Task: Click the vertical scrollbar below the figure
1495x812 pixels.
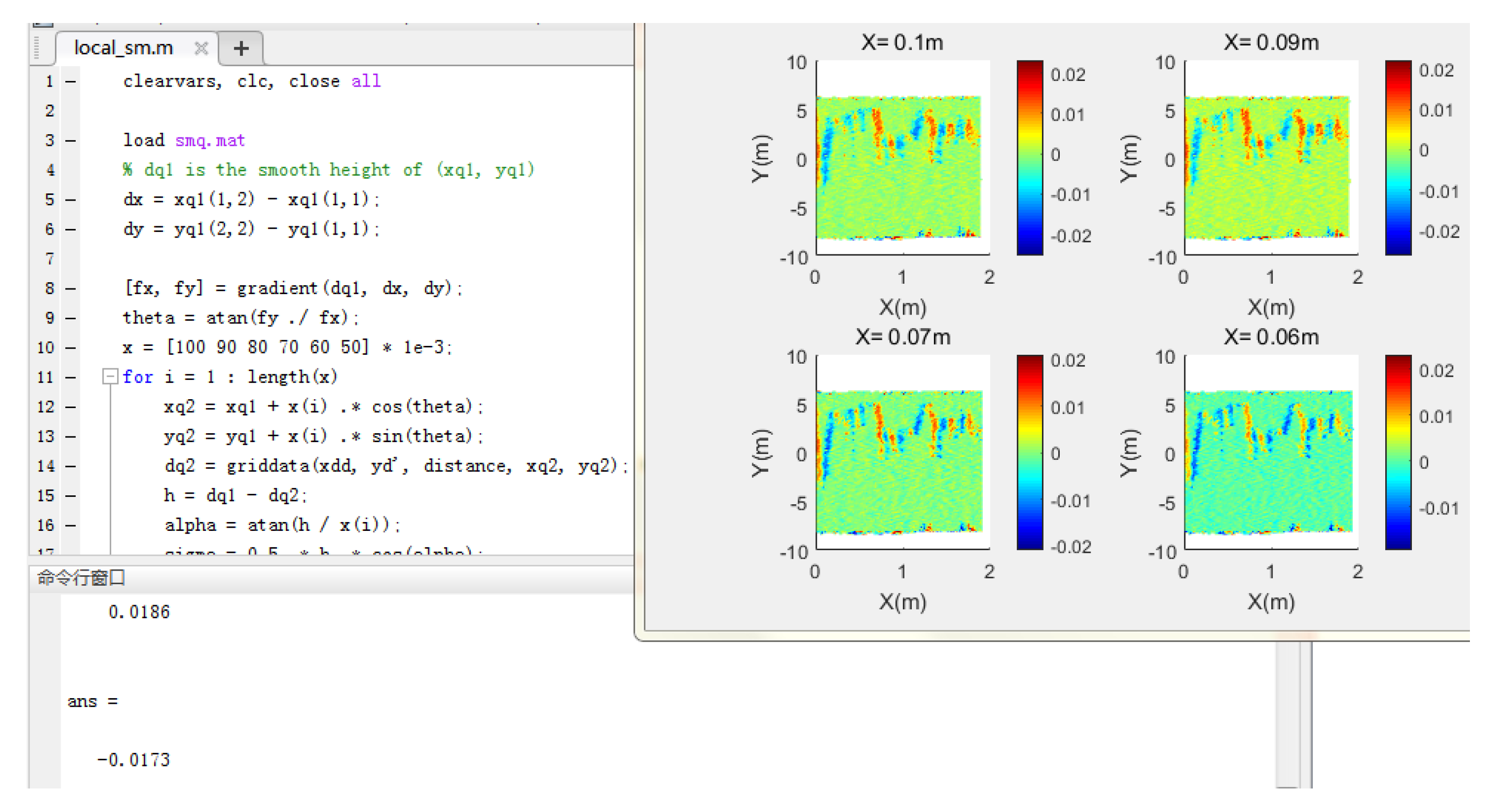Action: pos(1289,714)
